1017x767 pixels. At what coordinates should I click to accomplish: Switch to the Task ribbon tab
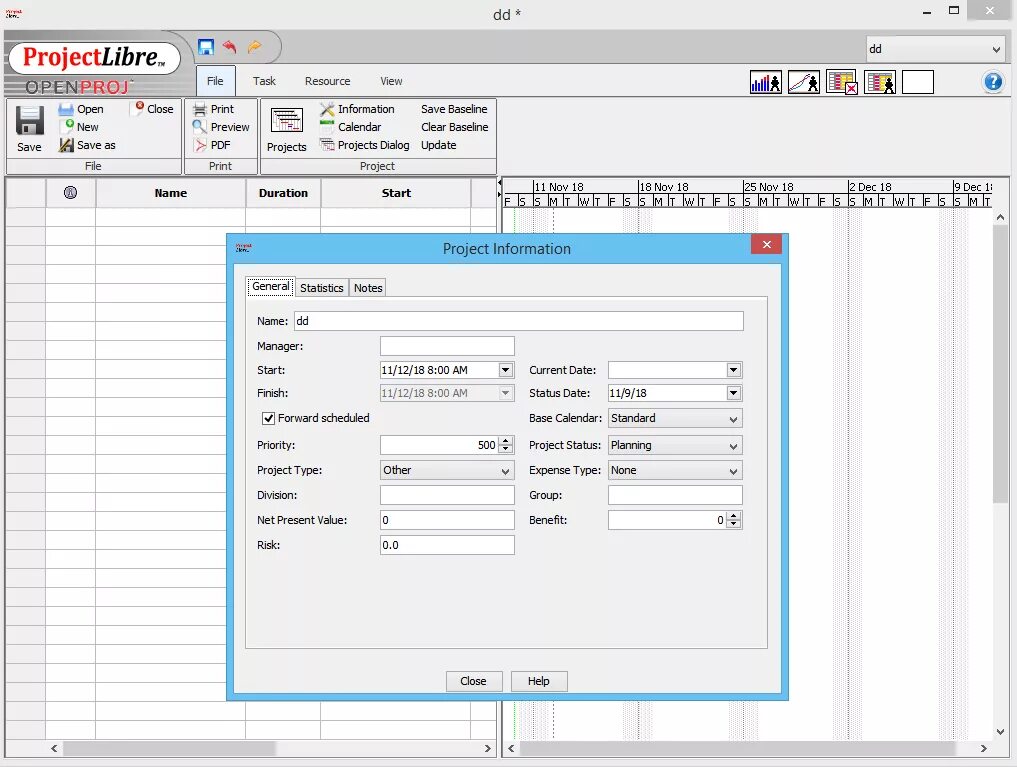point(264,81)
